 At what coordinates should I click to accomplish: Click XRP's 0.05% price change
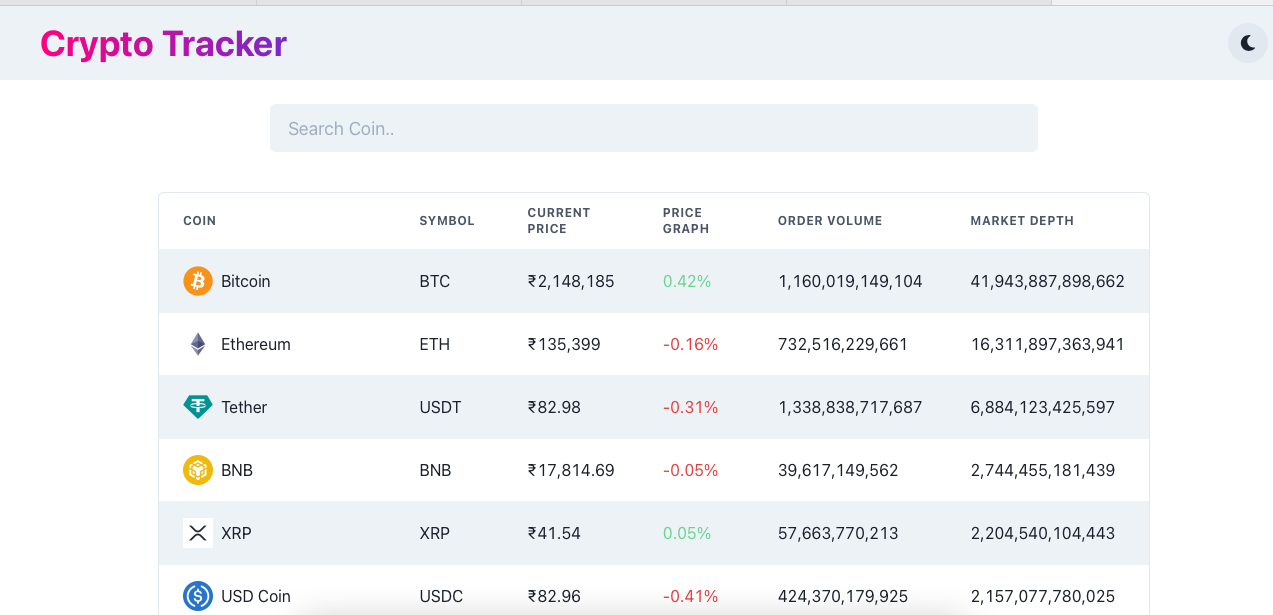click(x=687, y=533)
